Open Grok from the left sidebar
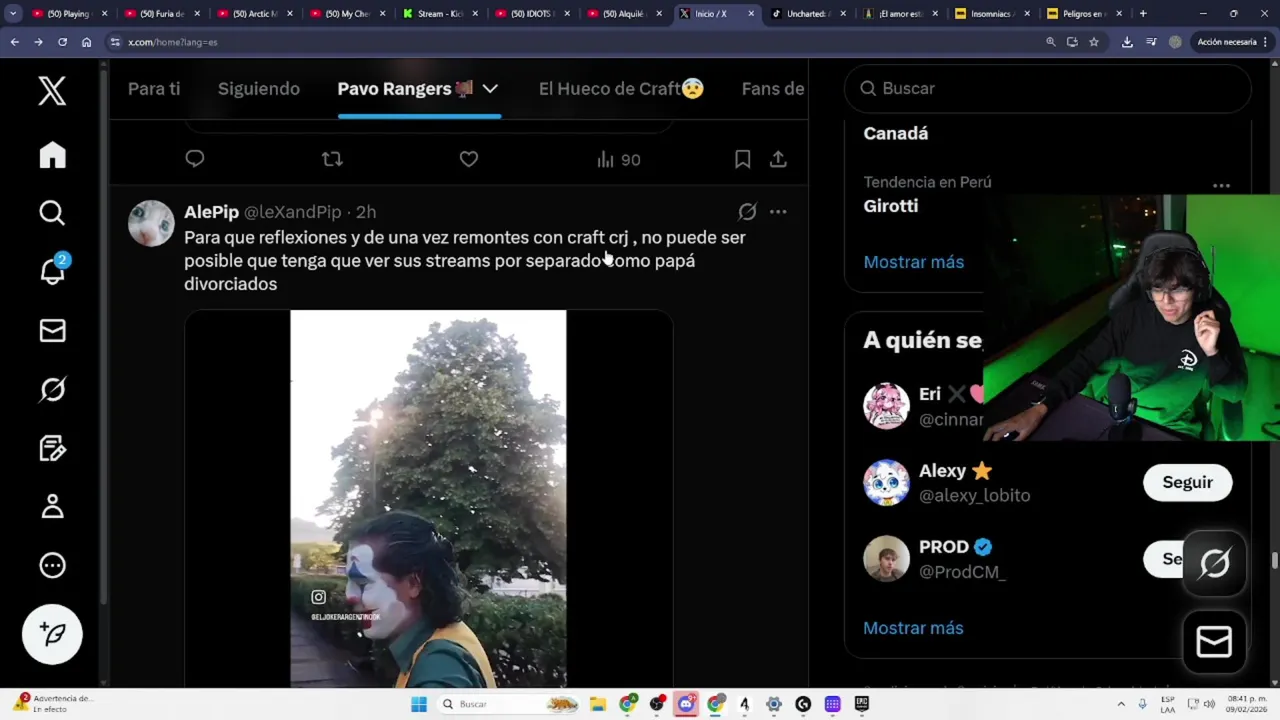The height and width of the screenshot is (720, 1280). pos(52,389)
